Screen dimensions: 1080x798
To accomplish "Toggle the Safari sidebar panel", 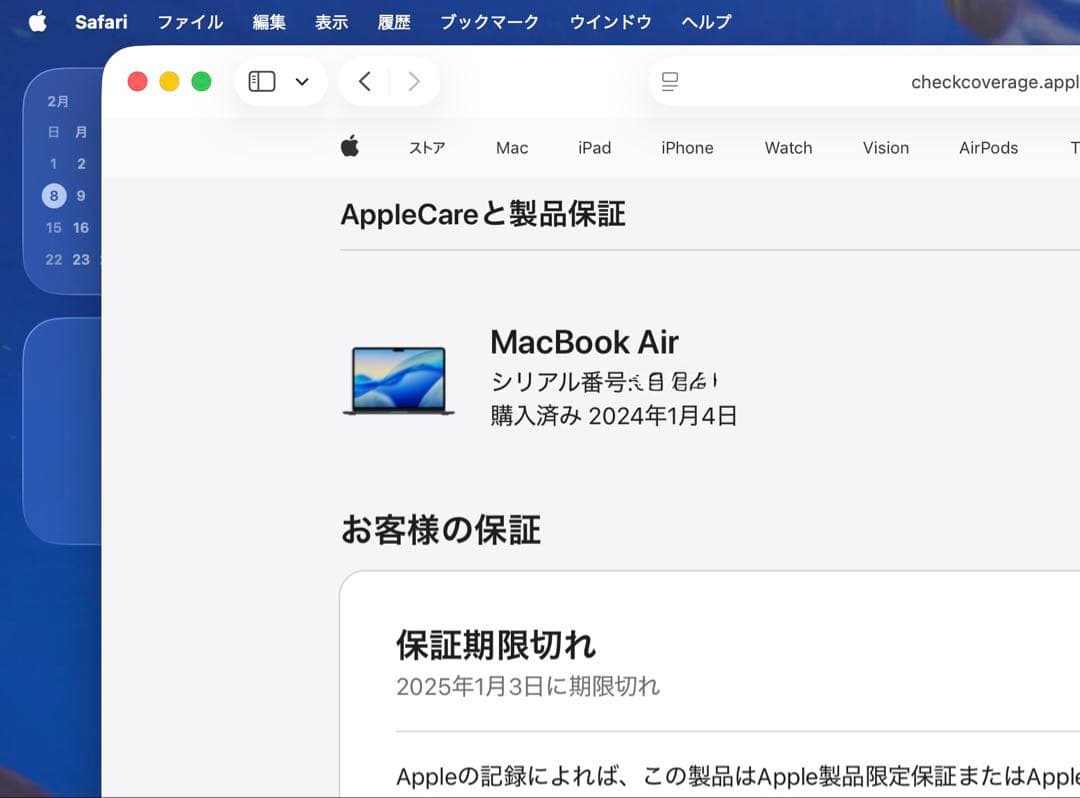I will (260, 81).
